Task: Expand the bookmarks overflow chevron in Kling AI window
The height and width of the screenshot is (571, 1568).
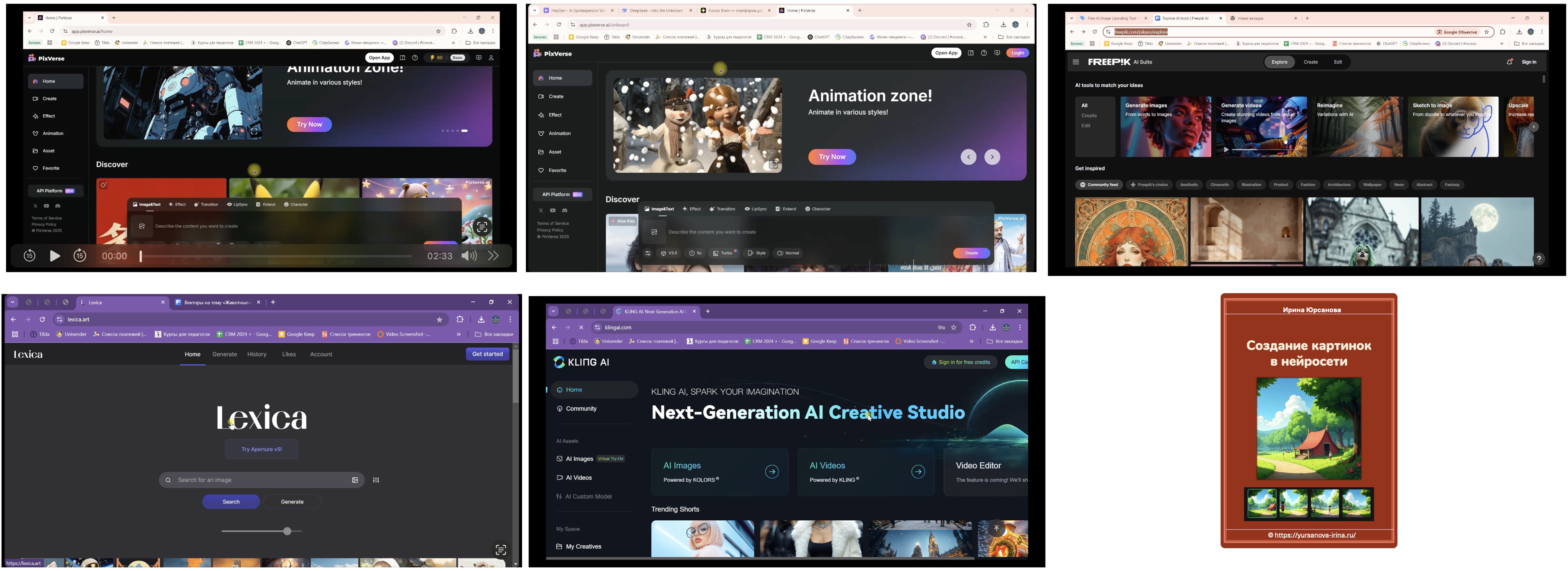Action: tap(972, 341)
